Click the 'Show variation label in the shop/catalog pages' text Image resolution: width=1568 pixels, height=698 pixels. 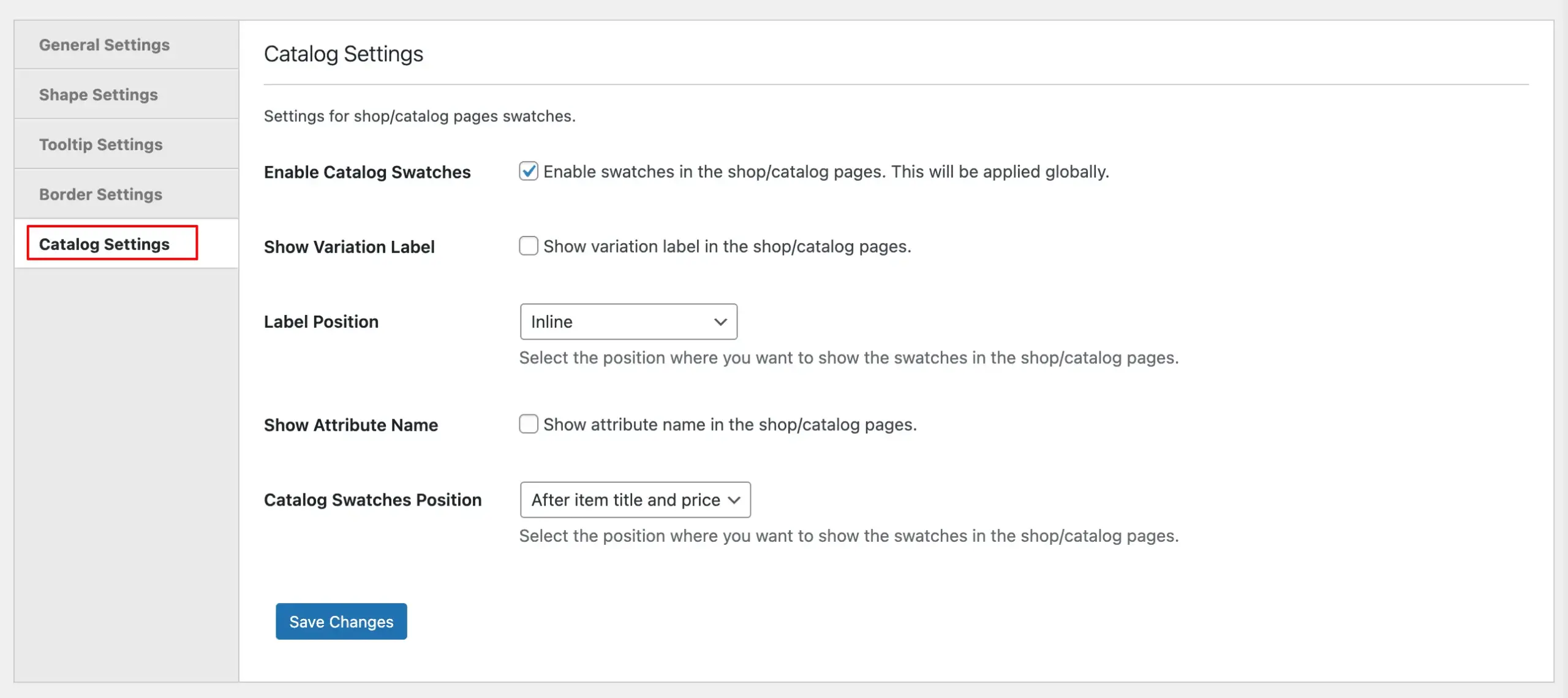[727, 246]
